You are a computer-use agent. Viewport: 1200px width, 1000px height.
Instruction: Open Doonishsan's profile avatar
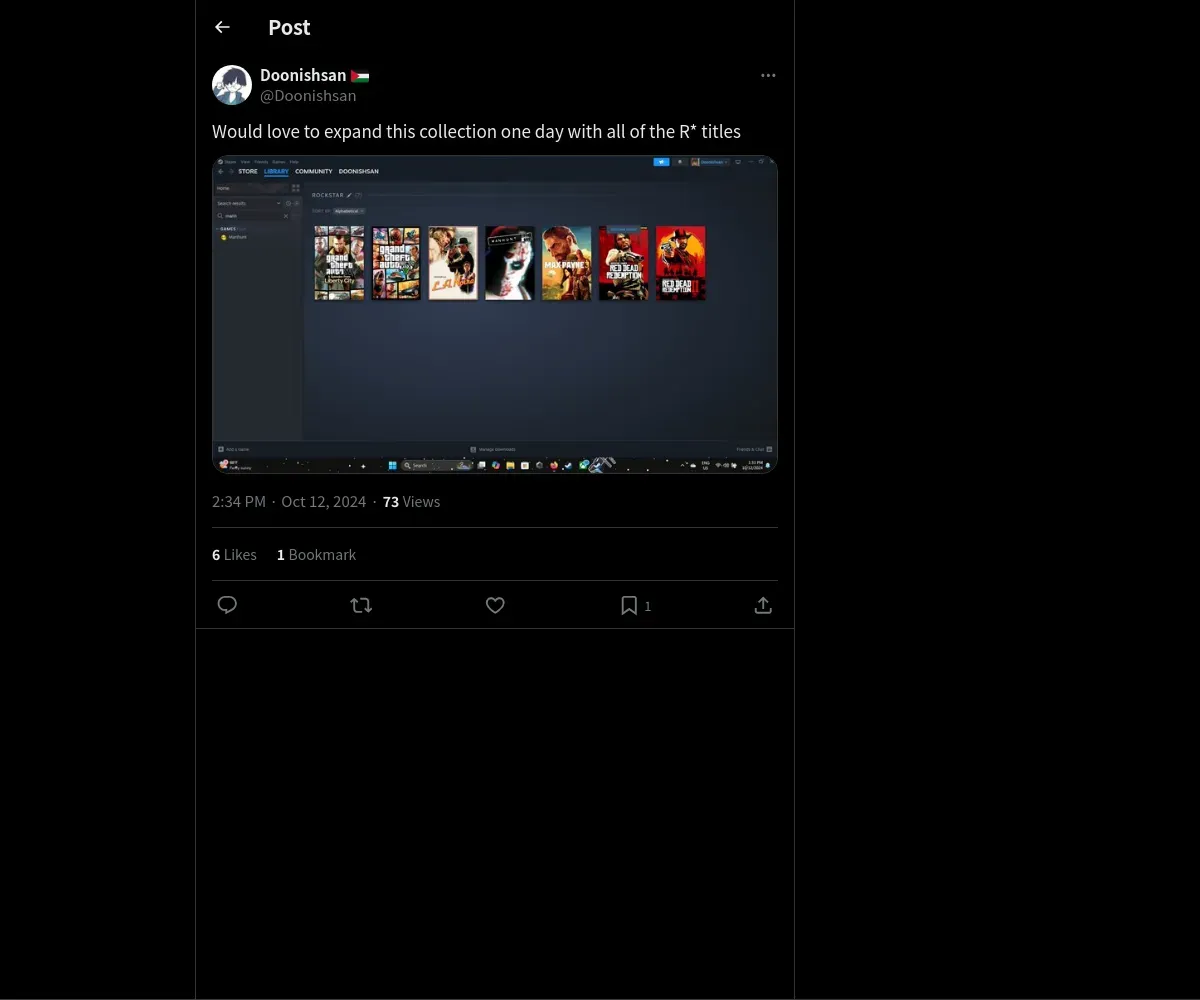coord(232,85)
